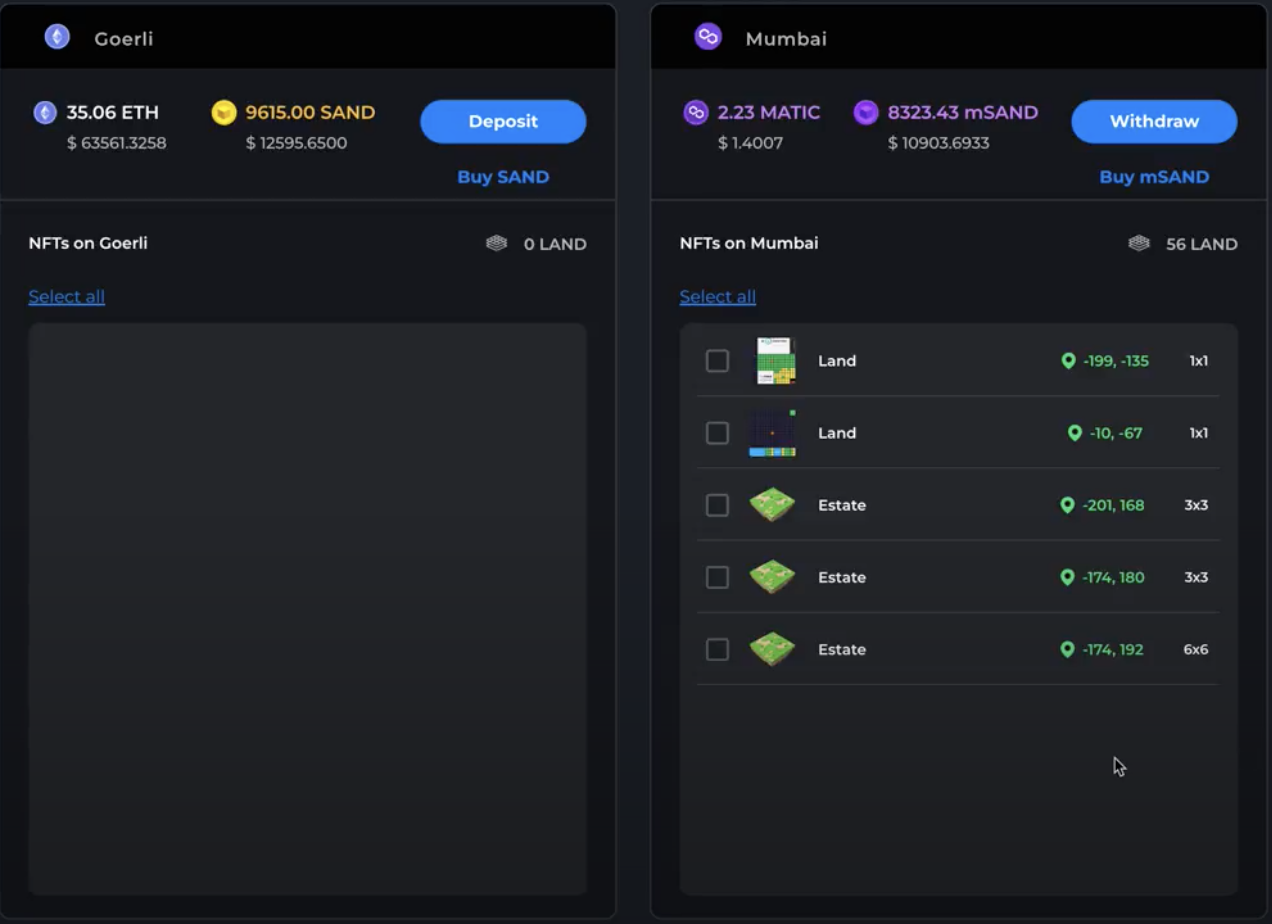
Task: Open the Buy mSAND link
Action: click(x=1154, y=177)
